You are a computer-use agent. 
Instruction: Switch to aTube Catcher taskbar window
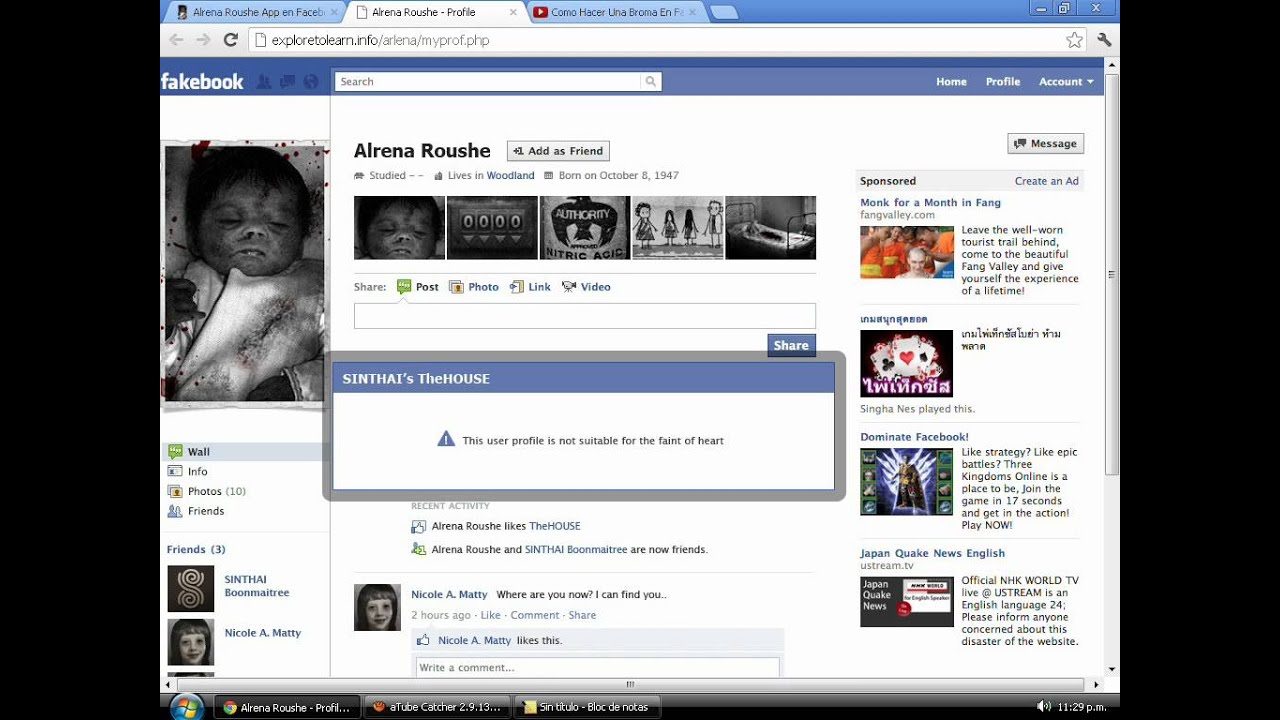click(x=437, y=707)
